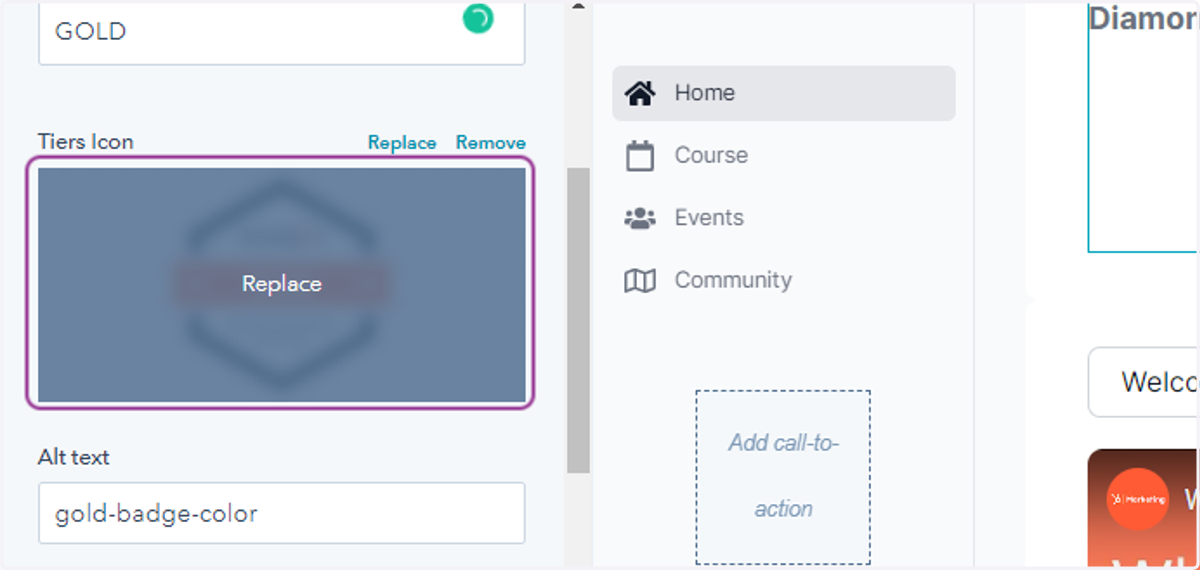Screen dimensions: 1200x570
Task: Click the Alt text field gold-badge-color
Action: coord(282,514)
